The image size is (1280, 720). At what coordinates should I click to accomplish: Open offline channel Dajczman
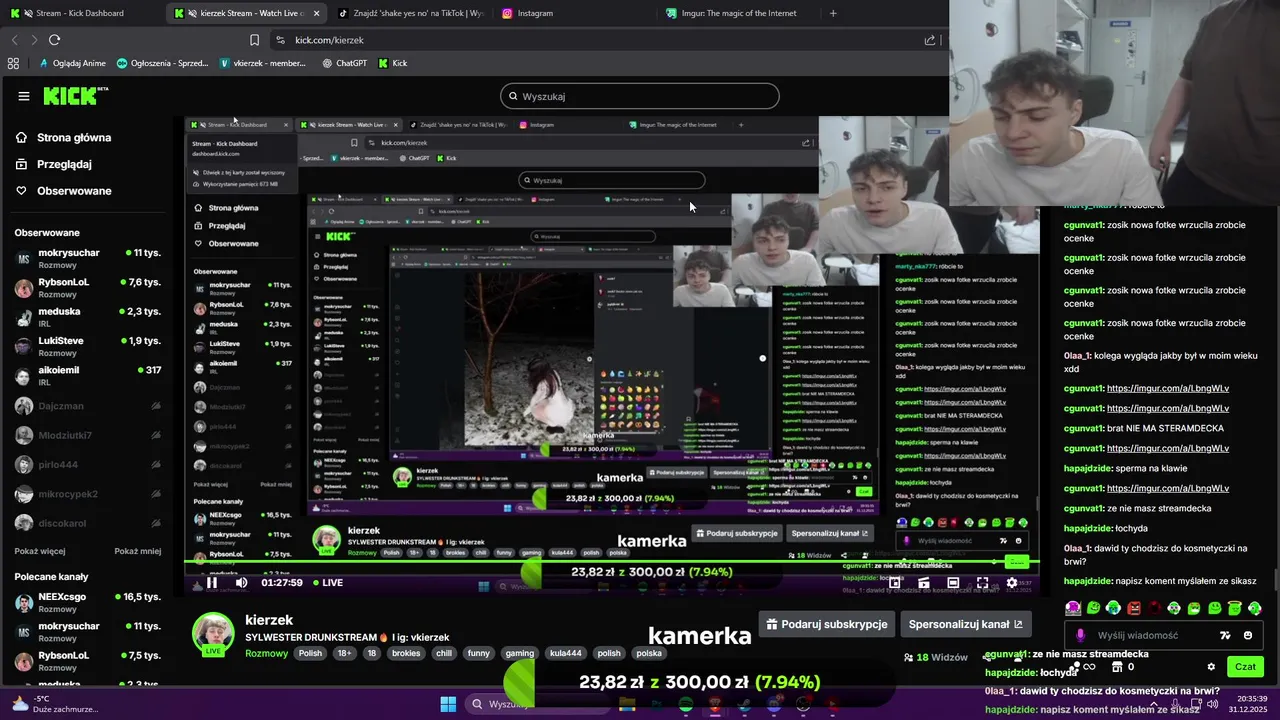[88, 406]
